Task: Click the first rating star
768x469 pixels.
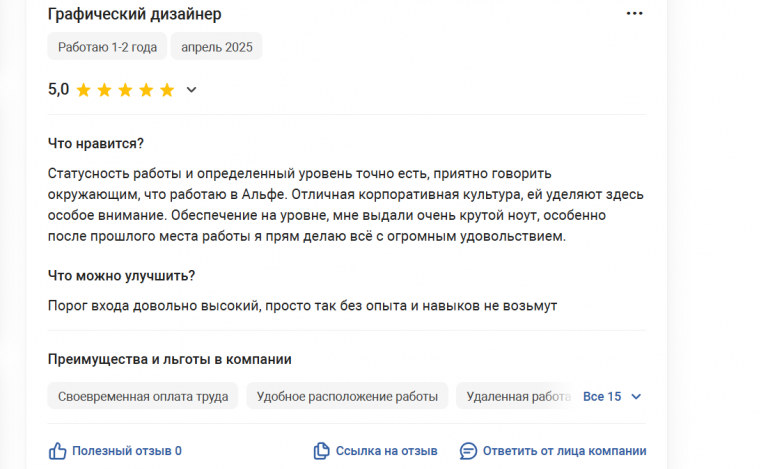Action: (83, 90)
